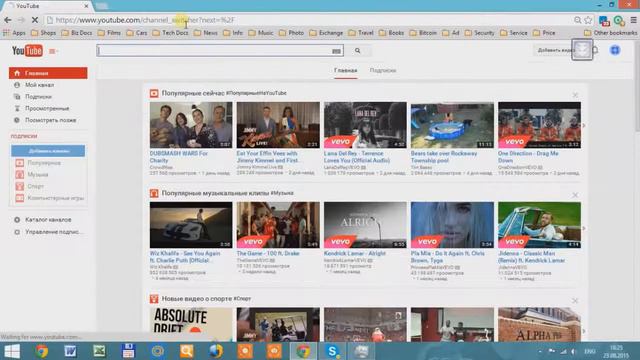Open the Apps shortcut in the bookmarks bar
The image size is (640, 360).
14,33
